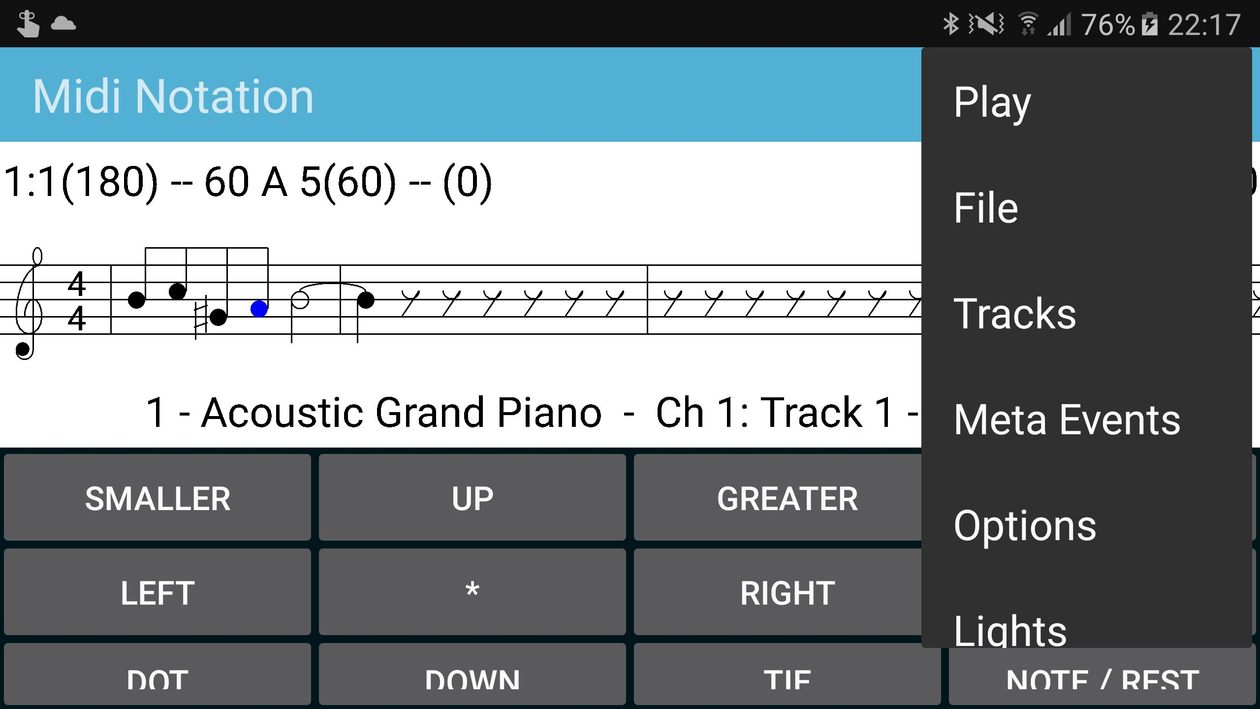Click the treble clef symbol
Viewport: 1260px width, 709px height.
pos(29,304)
